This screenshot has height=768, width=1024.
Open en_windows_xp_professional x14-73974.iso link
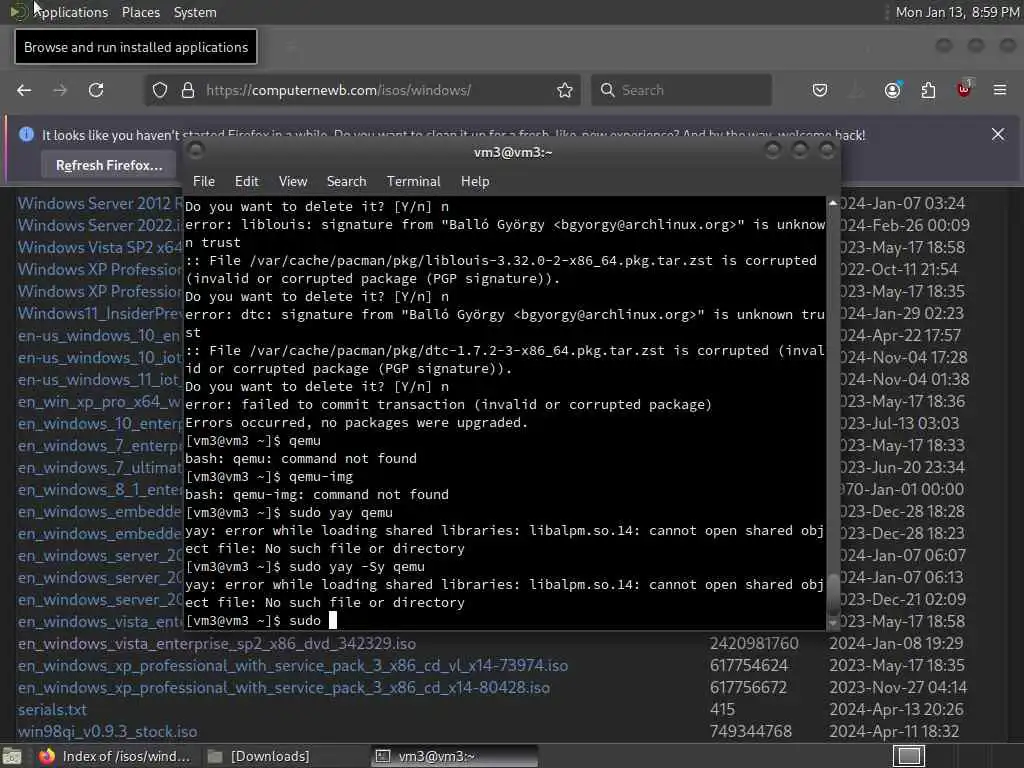pos(293,665)
